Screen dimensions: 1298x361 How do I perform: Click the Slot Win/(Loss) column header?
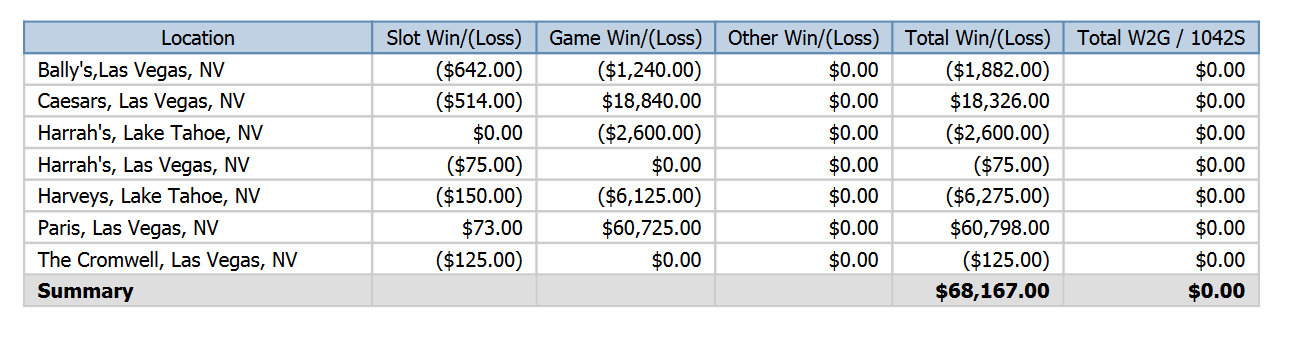454,38
